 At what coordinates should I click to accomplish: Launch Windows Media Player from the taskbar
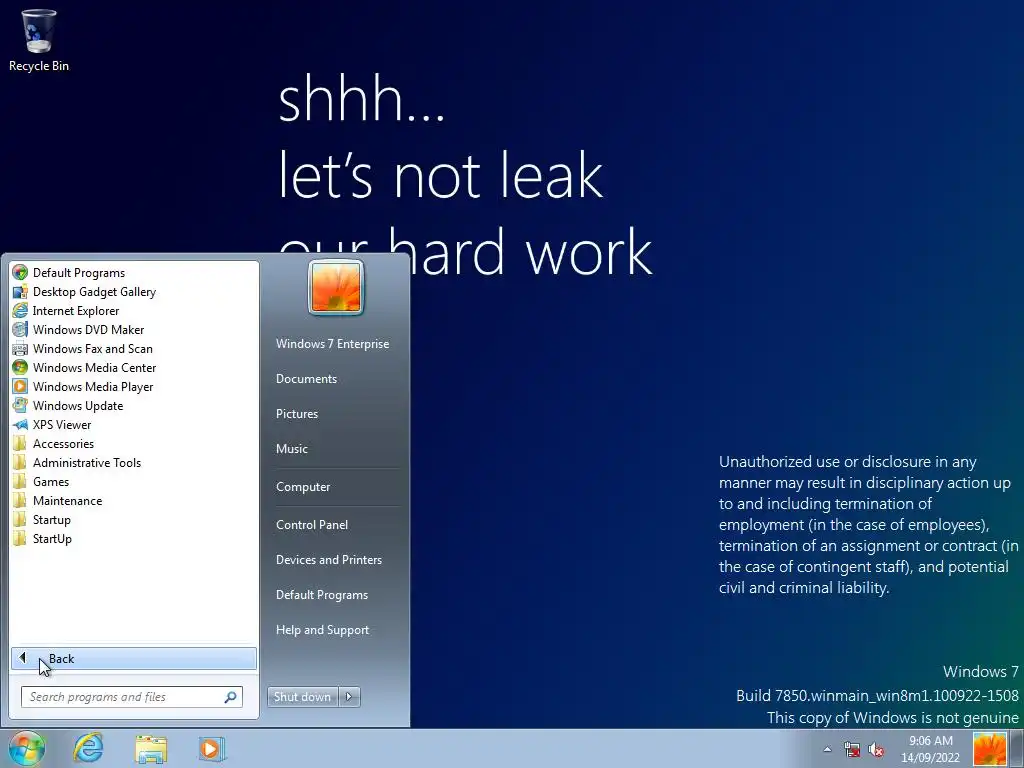pyautogui.click(x=212, y=748)
